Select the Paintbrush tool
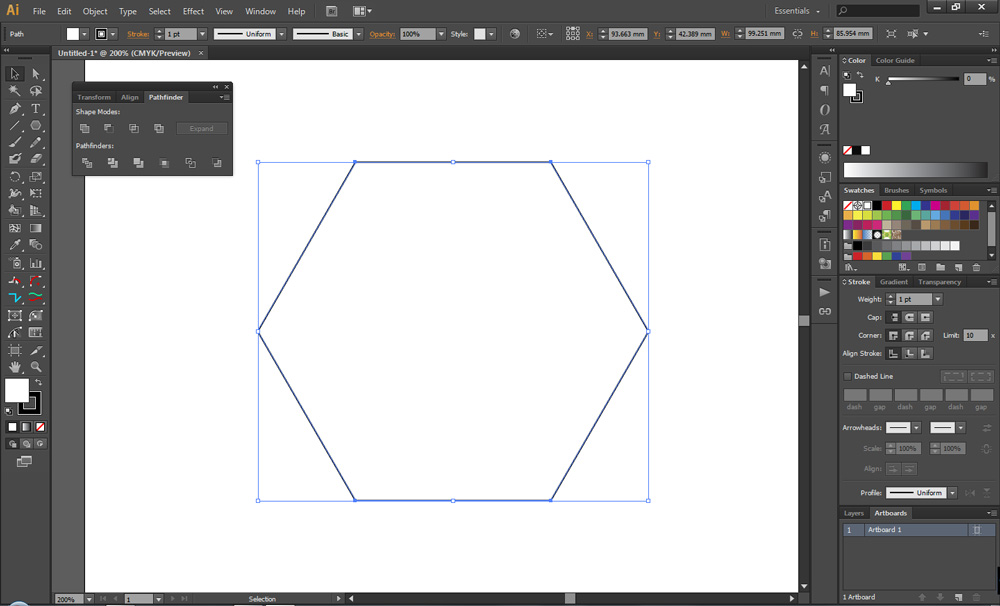The image size is (1000, 606). point(15,142)
